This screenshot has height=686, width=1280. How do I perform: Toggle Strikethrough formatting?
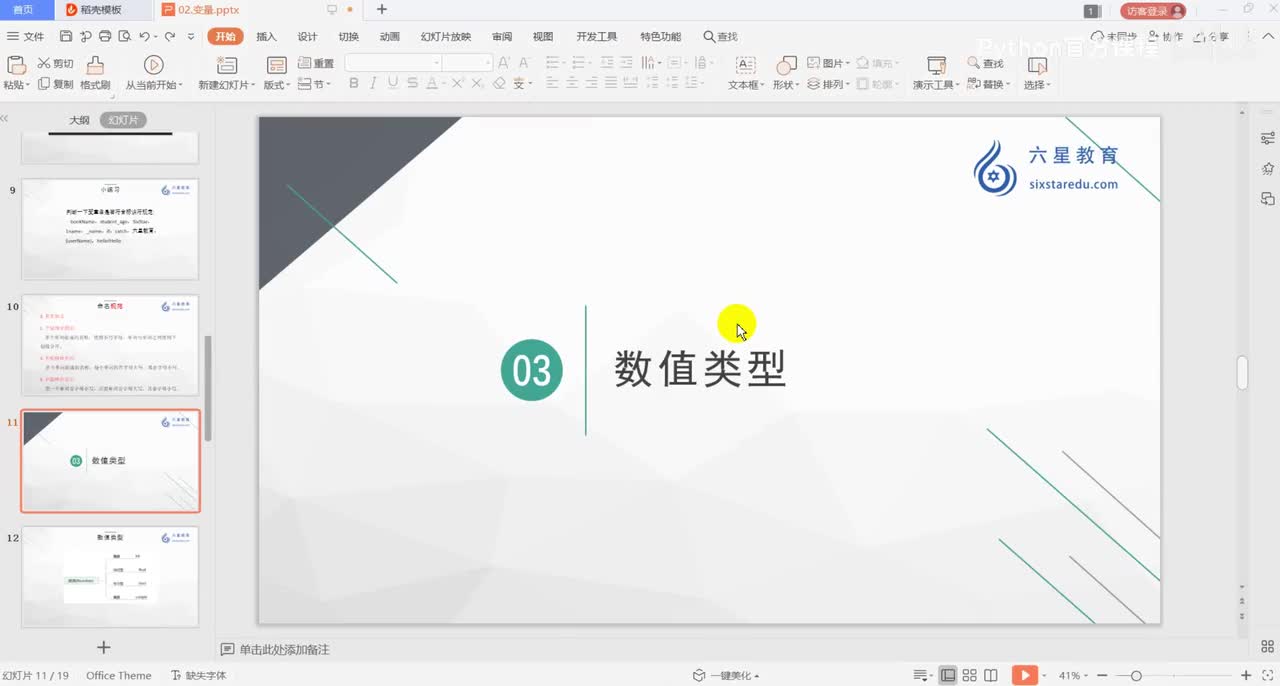pyautogui.click(x=411, y=84)
